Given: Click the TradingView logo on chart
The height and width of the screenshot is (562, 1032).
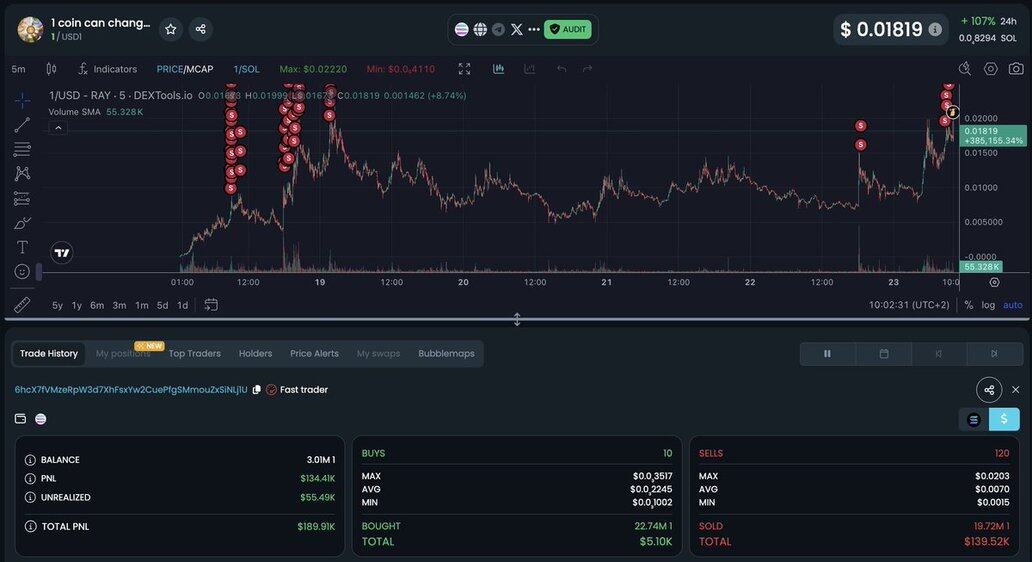Looking at the screenshot, I should pos(62,253).
